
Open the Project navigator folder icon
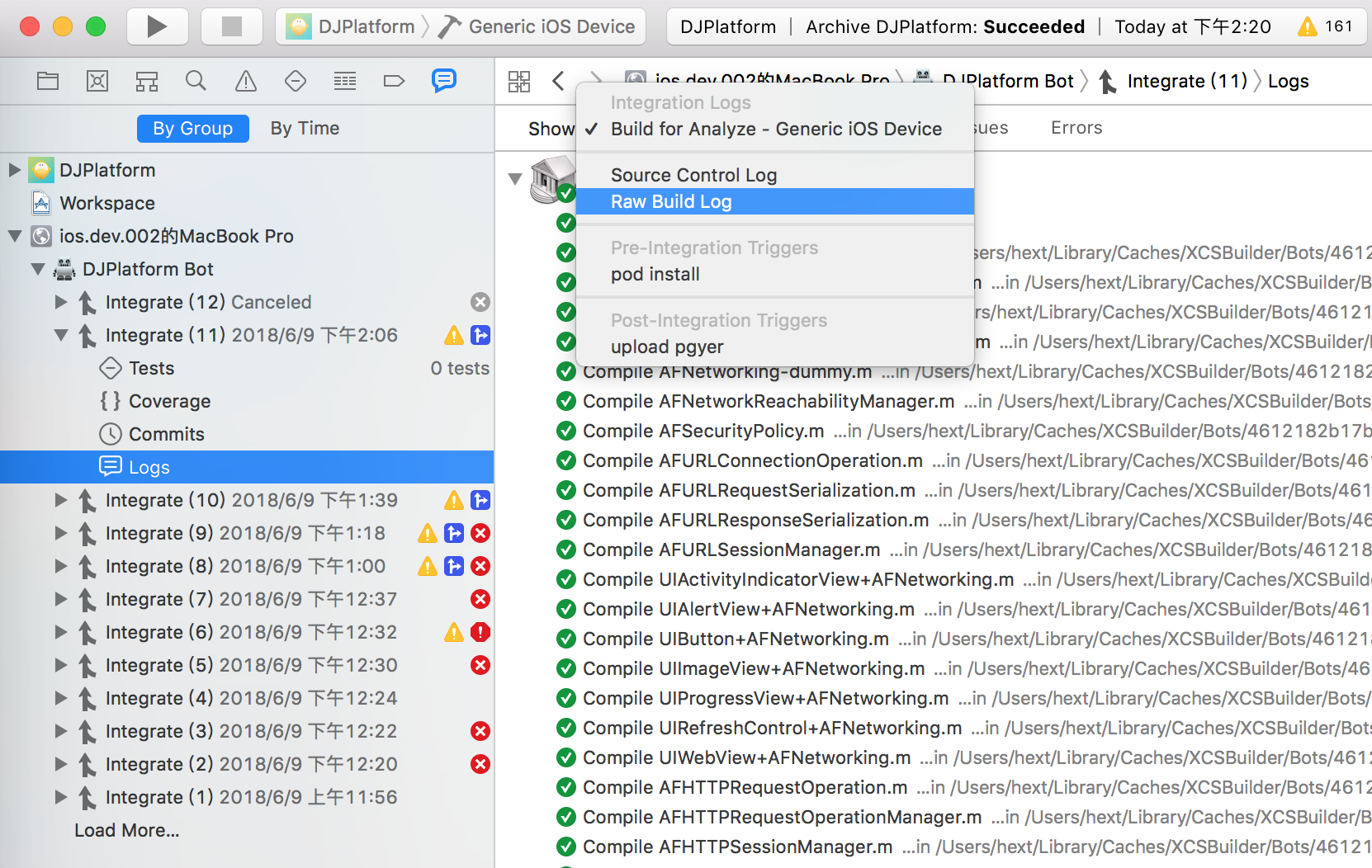coord(48,81)
